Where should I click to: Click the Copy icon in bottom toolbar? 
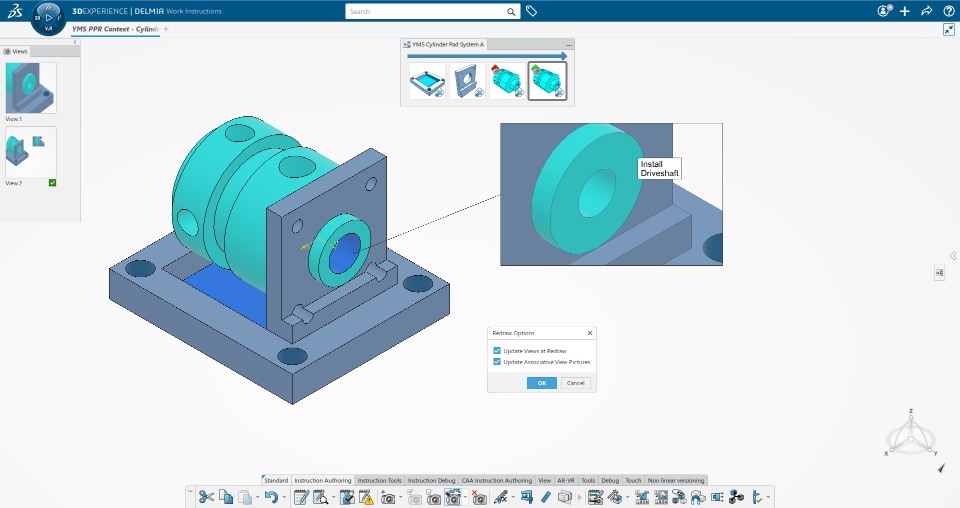click(226, 497)
